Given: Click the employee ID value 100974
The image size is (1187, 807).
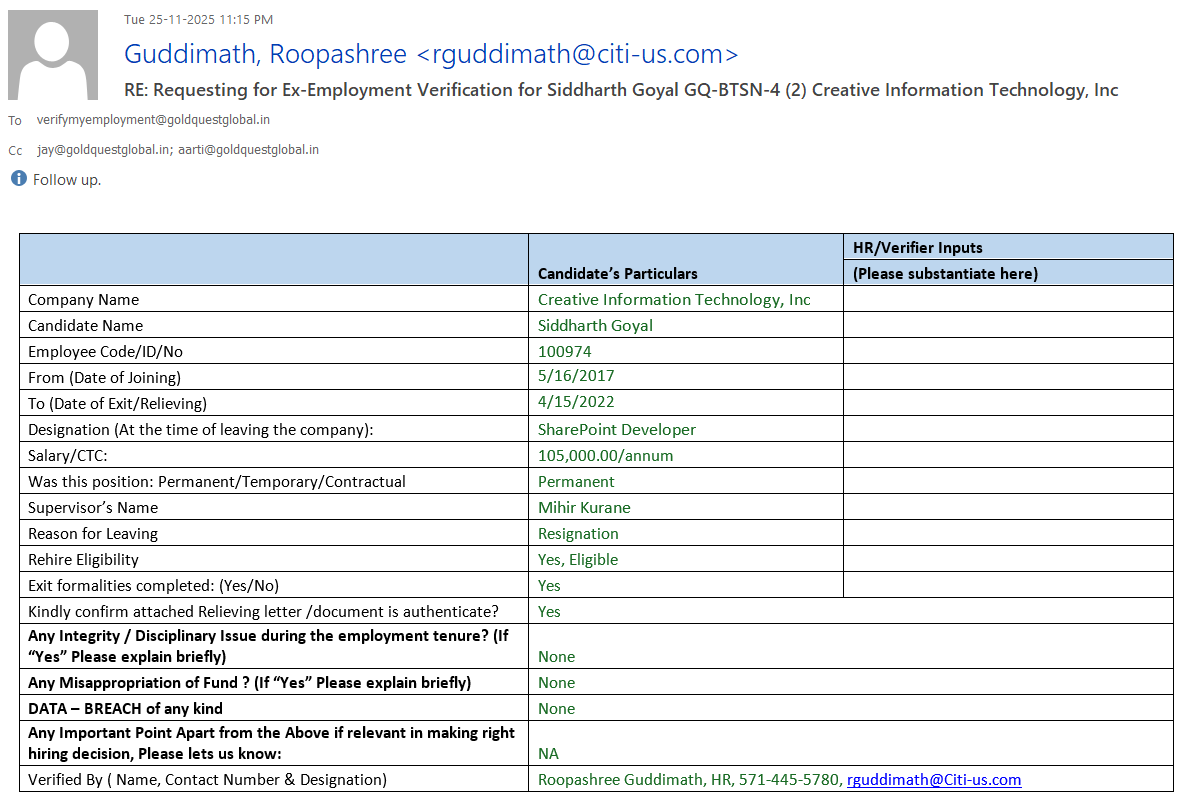Looking at the screenshot, I should [x=564, y=351].
